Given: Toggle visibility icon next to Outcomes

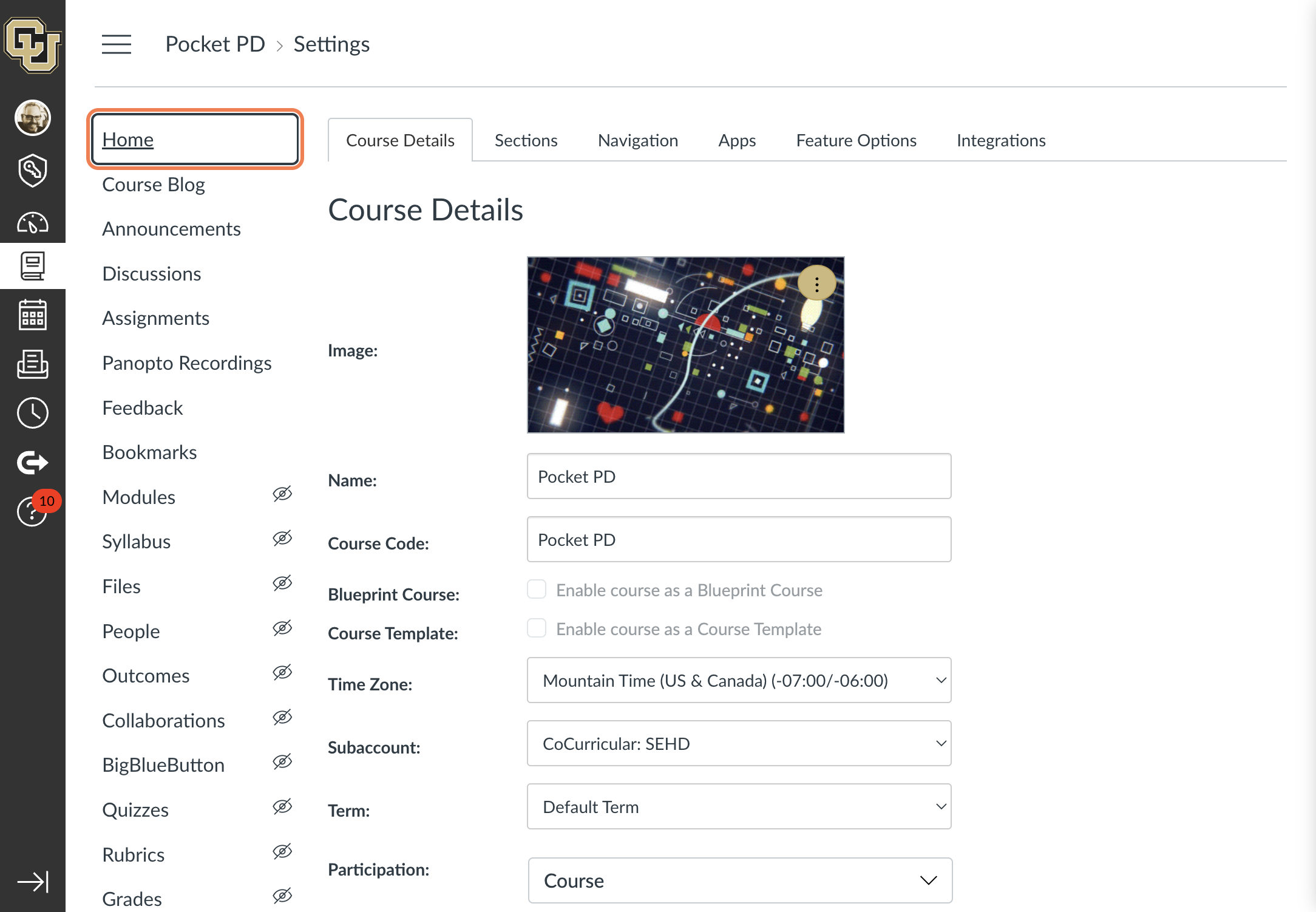Looking at the screenshot, I should (282, 673).
